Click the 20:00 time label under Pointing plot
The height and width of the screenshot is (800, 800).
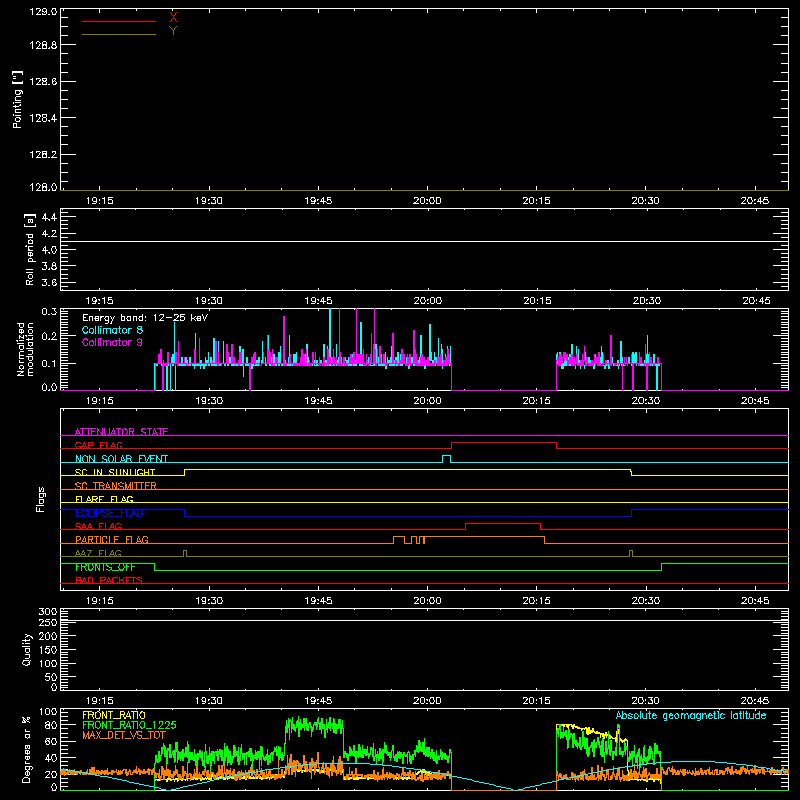click(427, 201)
